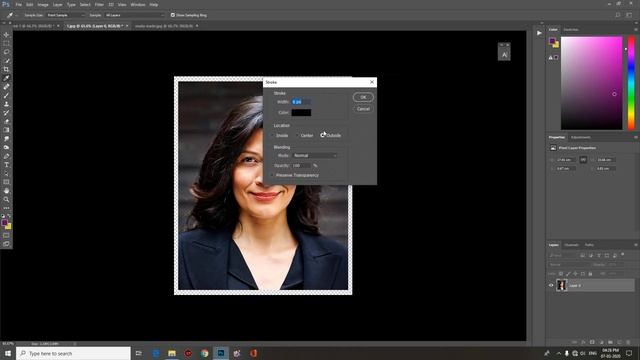Click the stroke Width input field
The image size is (640, 360).
(301, 102)
